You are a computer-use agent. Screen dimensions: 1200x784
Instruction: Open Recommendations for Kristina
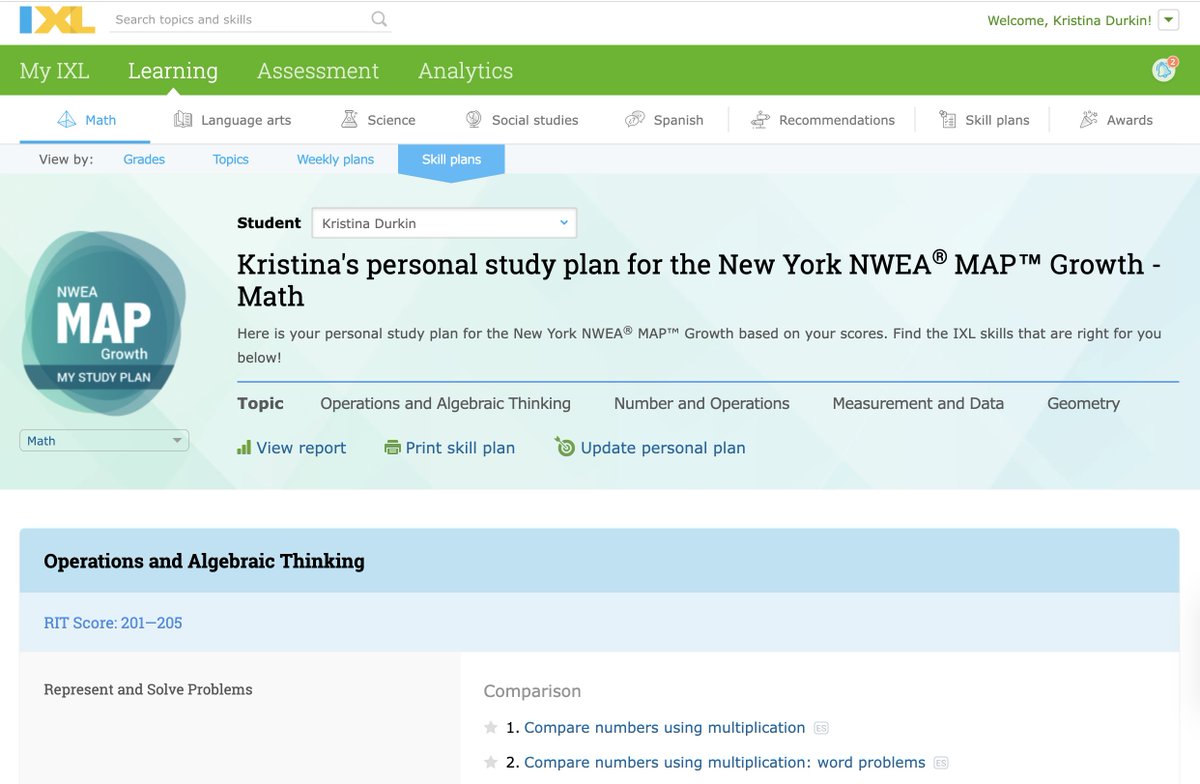tap(823, 119)
